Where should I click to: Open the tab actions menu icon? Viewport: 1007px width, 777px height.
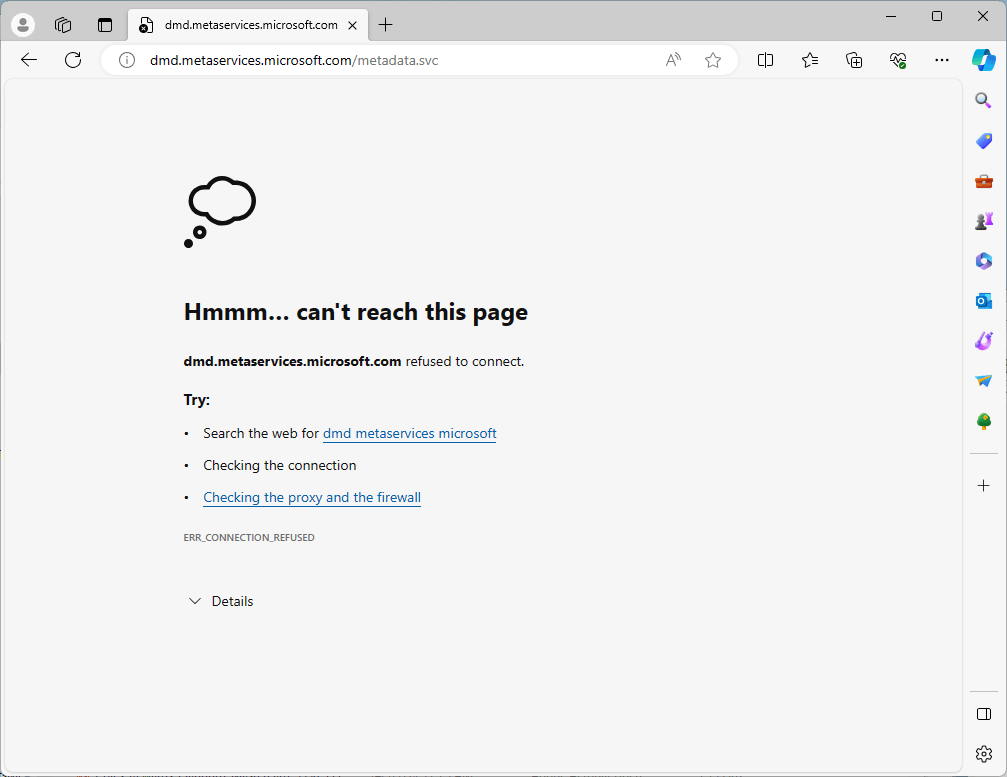pyautogui.click(x=105, y=25)
